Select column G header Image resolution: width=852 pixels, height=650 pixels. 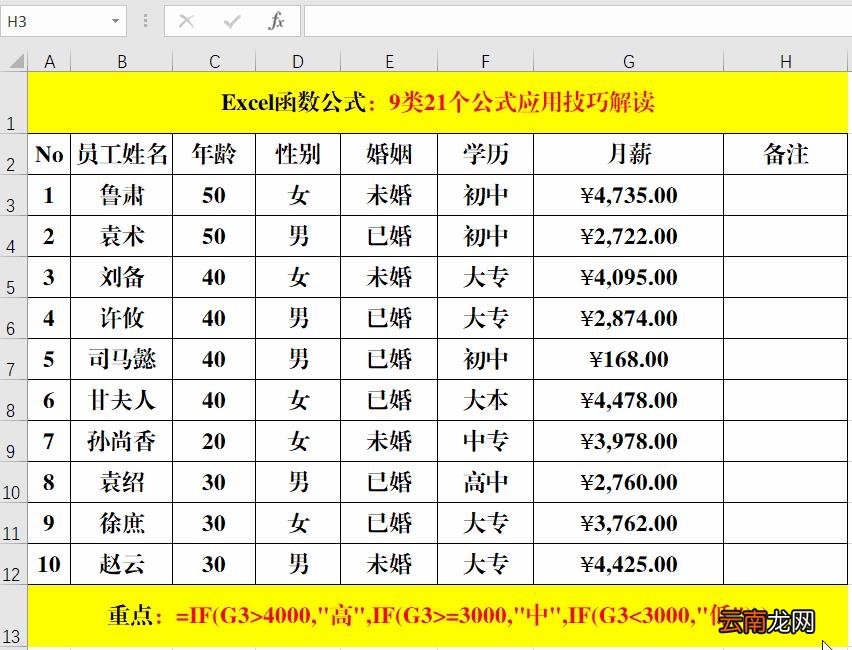click(x=629, y=61)
